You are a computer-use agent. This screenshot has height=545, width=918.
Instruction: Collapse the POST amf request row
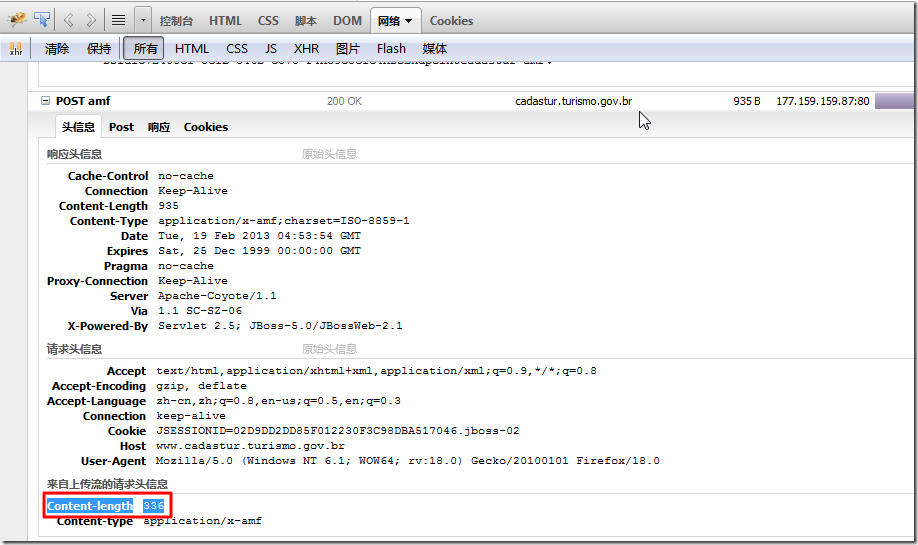click(45, 101)
